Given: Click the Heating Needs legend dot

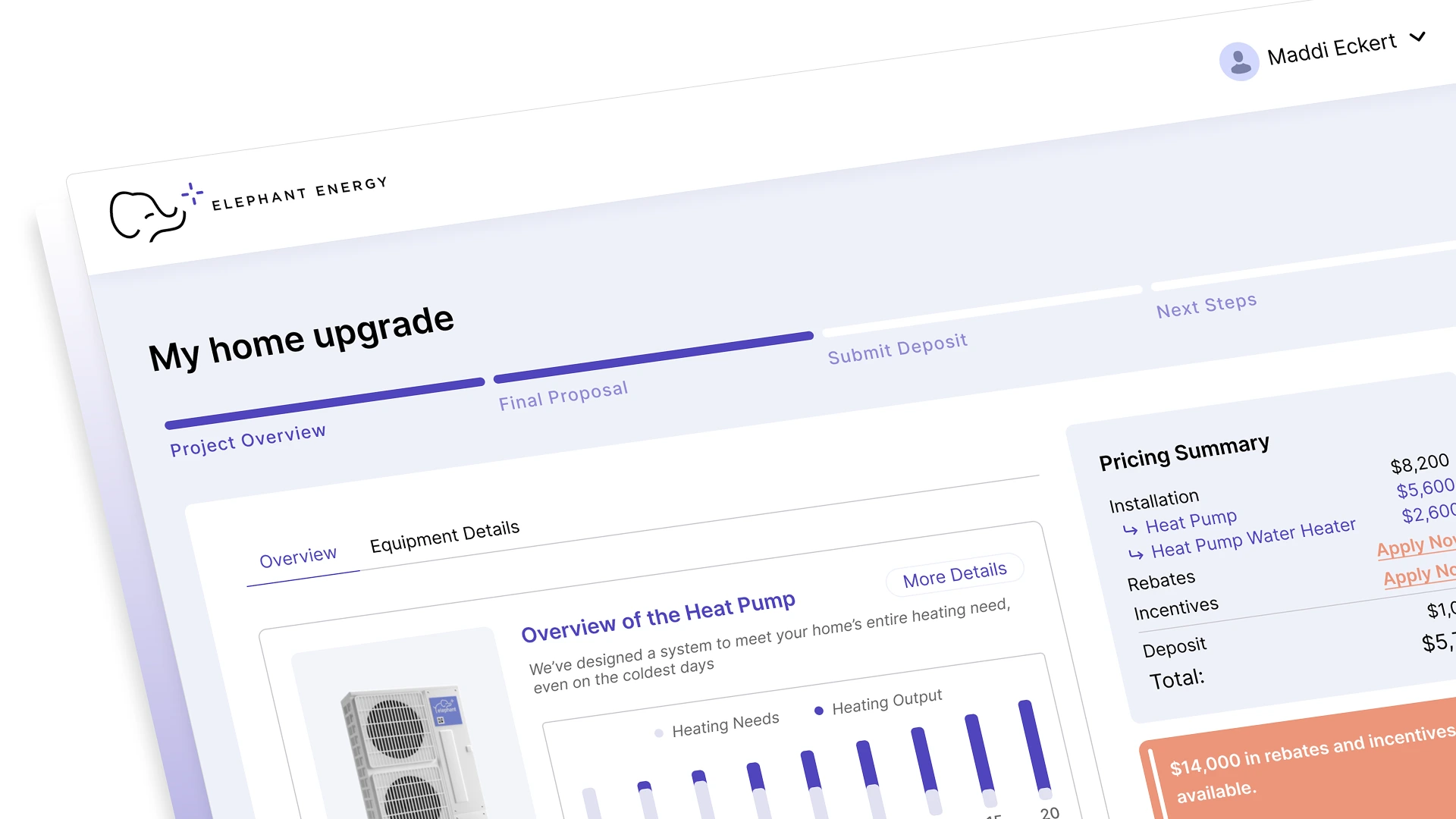Looking at the screenshot, I should click(x=658, y=733).
